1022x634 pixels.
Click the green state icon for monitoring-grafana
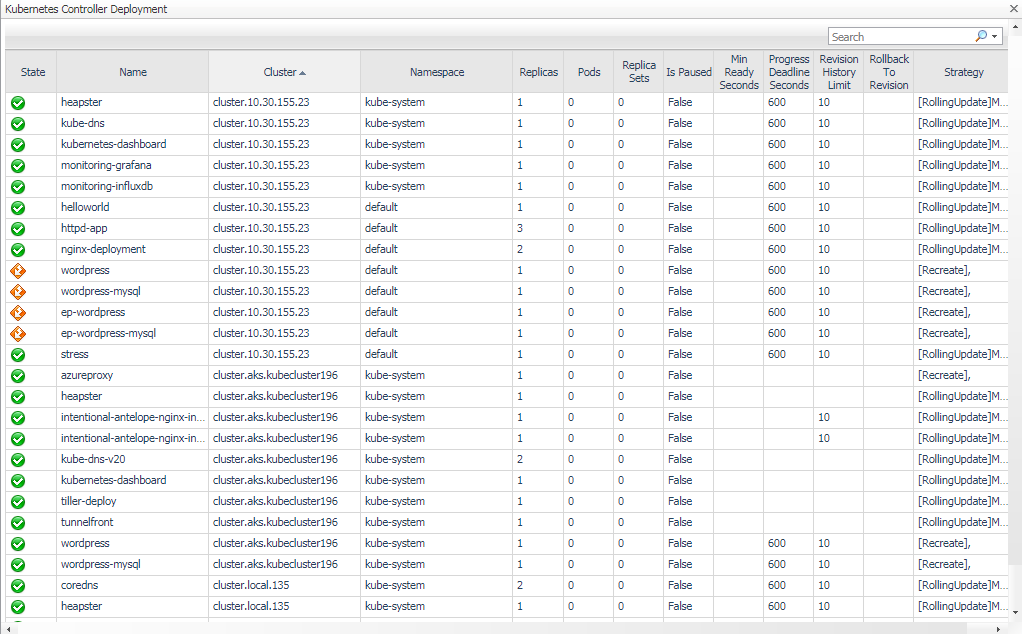[18, 166]
